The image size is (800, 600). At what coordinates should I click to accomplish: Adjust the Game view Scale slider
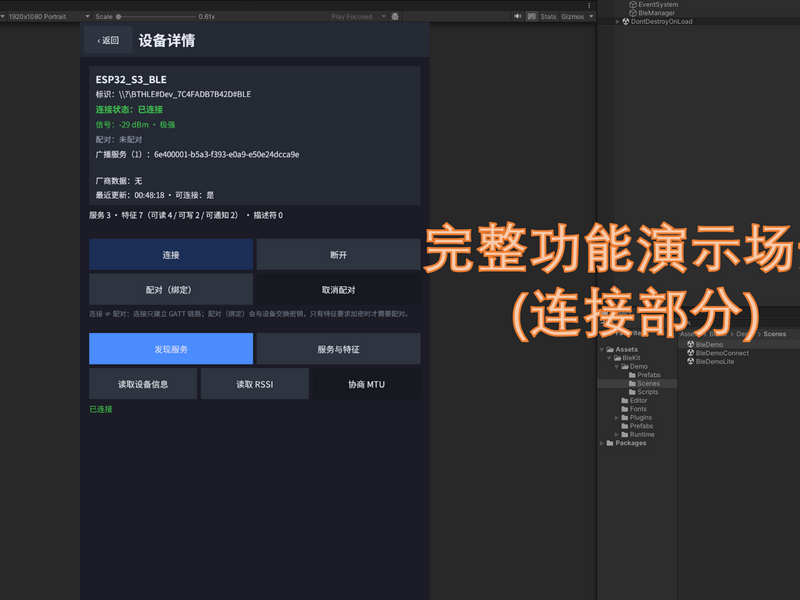coord(156,16)
